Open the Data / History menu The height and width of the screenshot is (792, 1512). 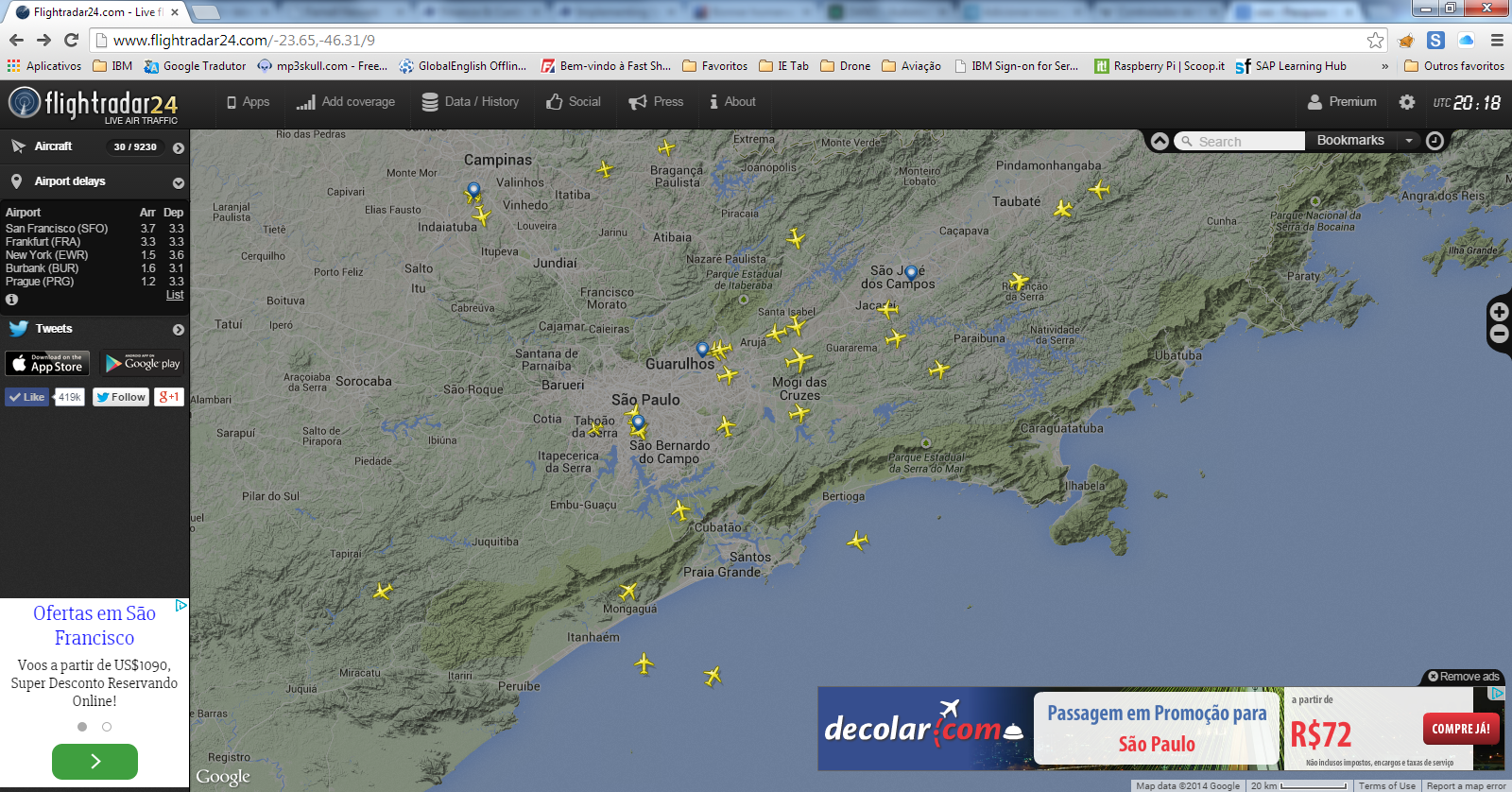pos(470,102)
